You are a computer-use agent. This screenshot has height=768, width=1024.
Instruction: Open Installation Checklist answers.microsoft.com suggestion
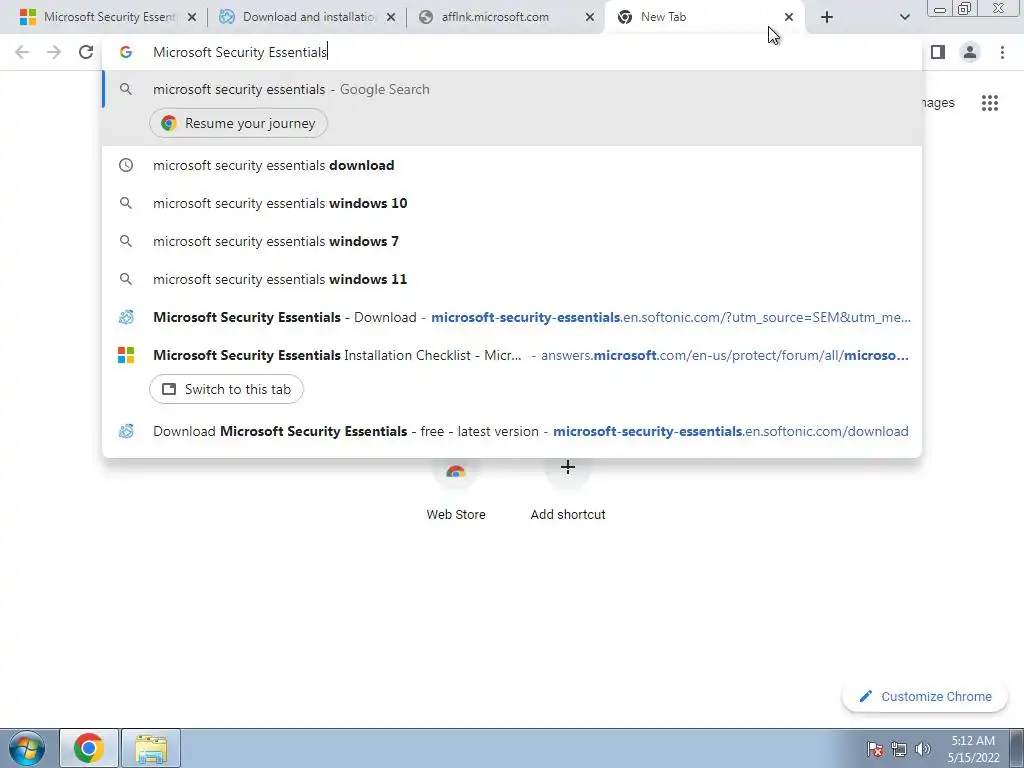[512, 355]
